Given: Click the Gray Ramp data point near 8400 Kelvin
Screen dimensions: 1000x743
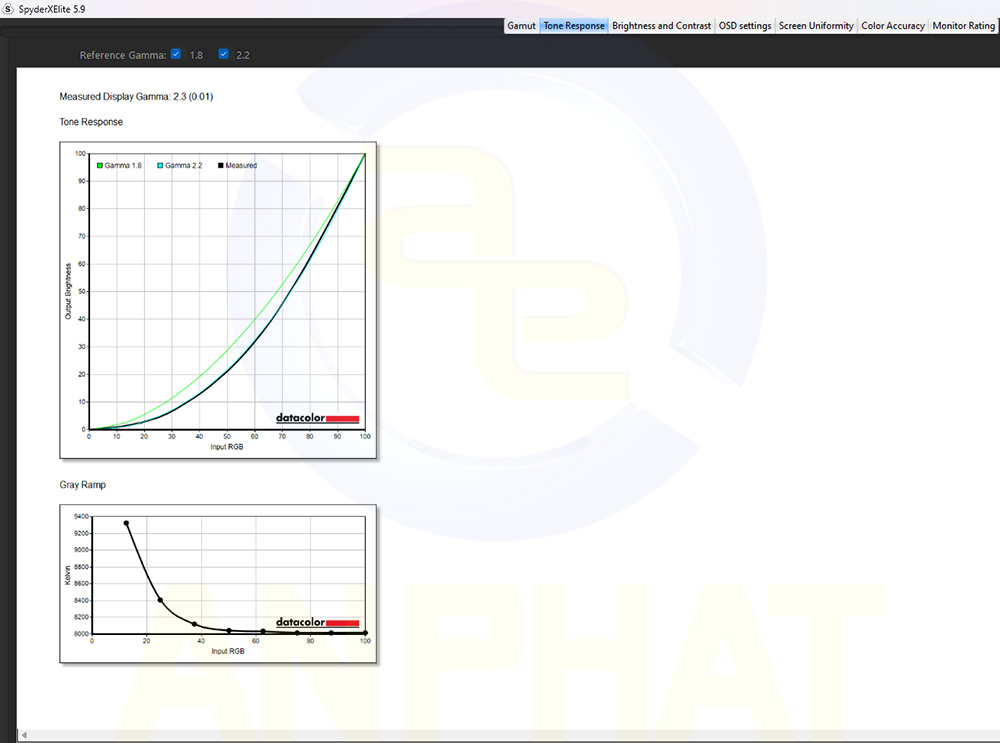Looking at the screenshot, I should click(160, 600).
